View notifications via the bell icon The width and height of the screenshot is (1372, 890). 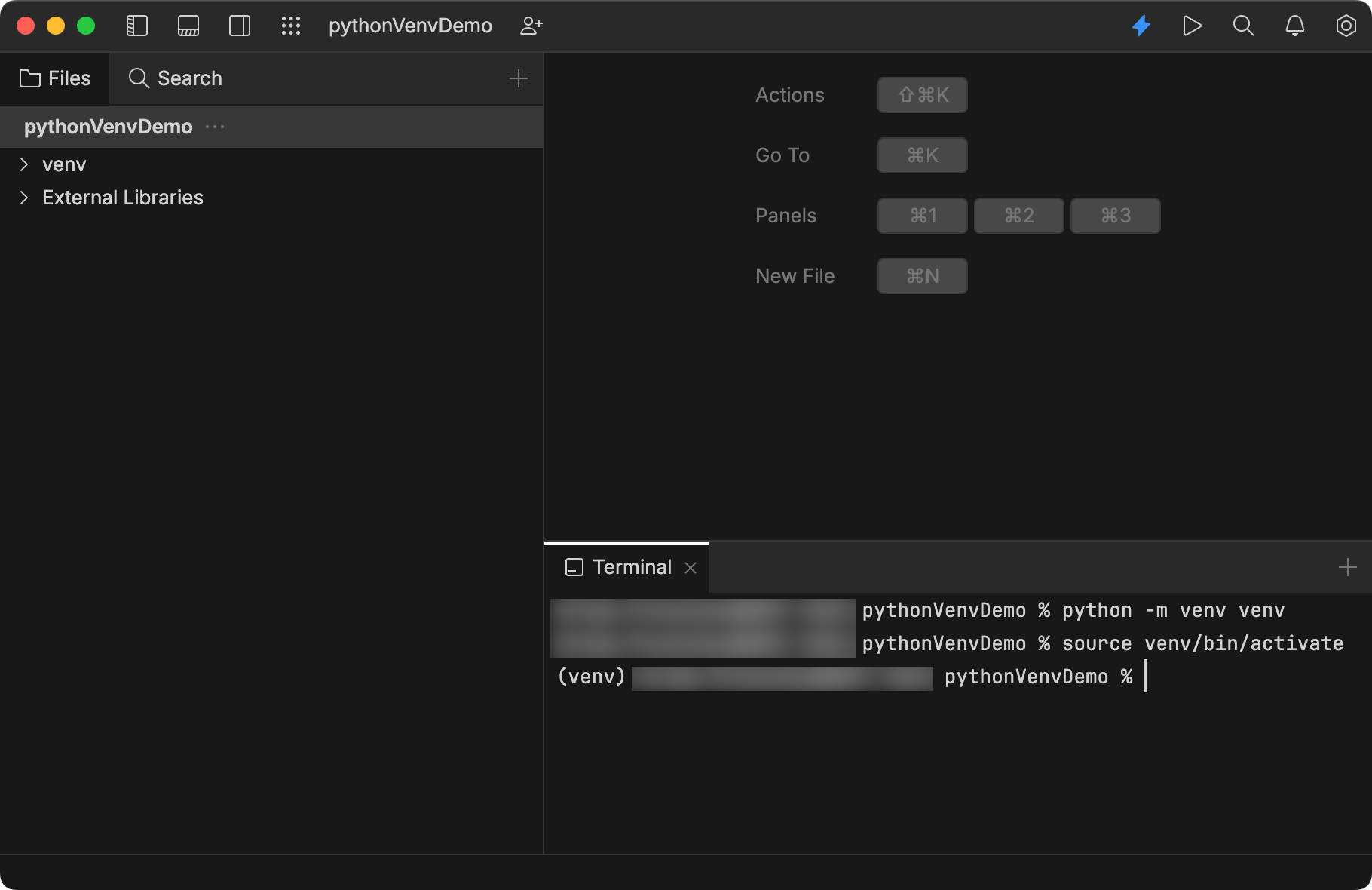point(1294,26)
